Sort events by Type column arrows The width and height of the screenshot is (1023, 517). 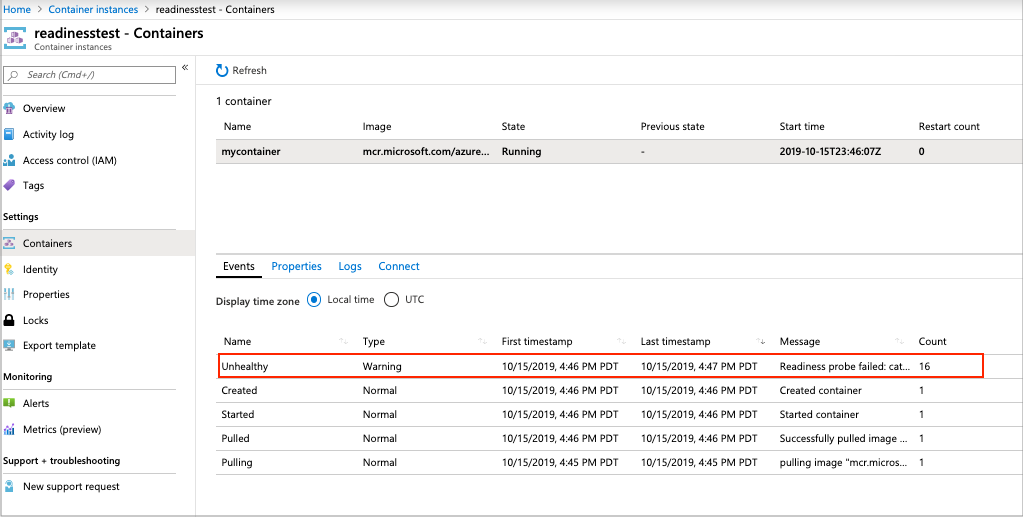tap(484, 342)
